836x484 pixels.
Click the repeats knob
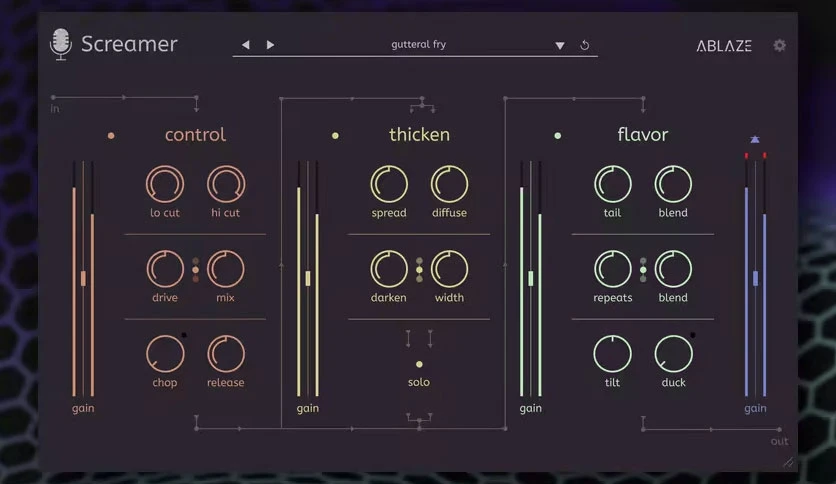tap(613, 269)
